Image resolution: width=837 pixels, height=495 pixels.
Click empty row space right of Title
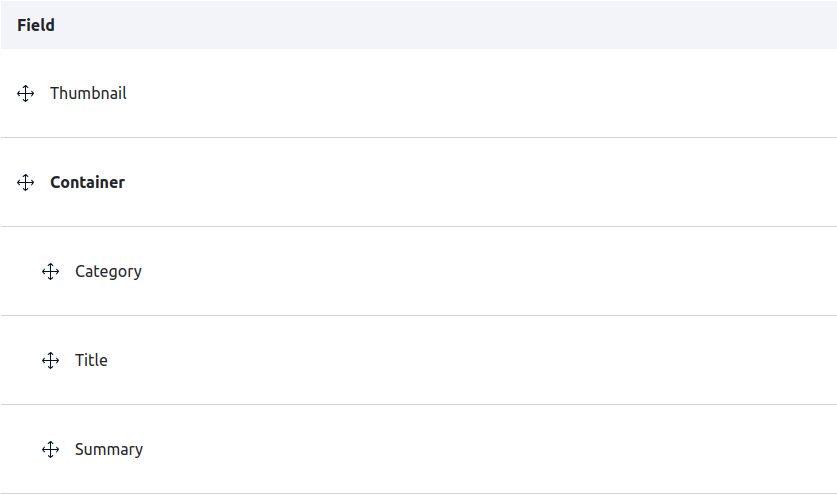(480, 361)
